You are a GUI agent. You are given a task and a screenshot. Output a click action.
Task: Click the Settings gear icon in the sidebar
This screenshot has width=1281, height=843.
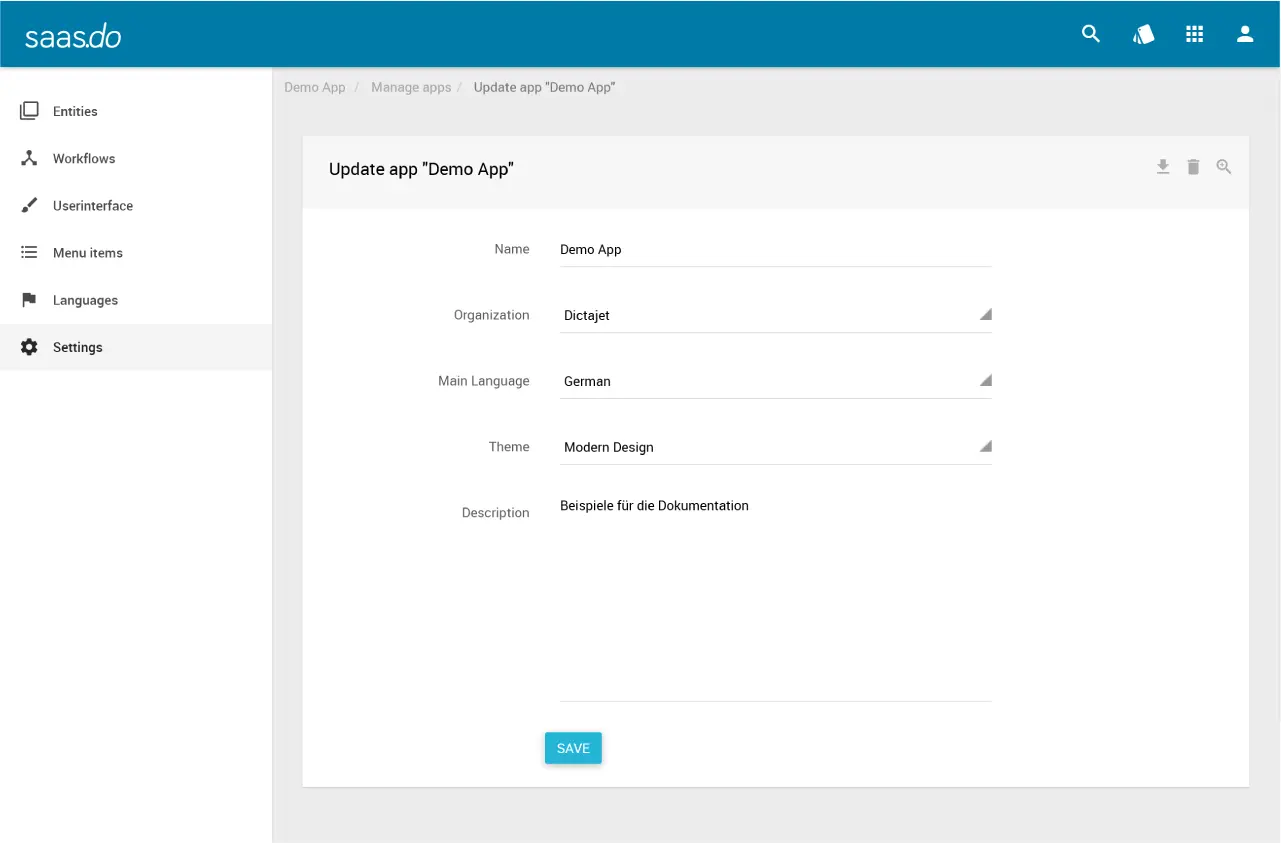(29, 347)
